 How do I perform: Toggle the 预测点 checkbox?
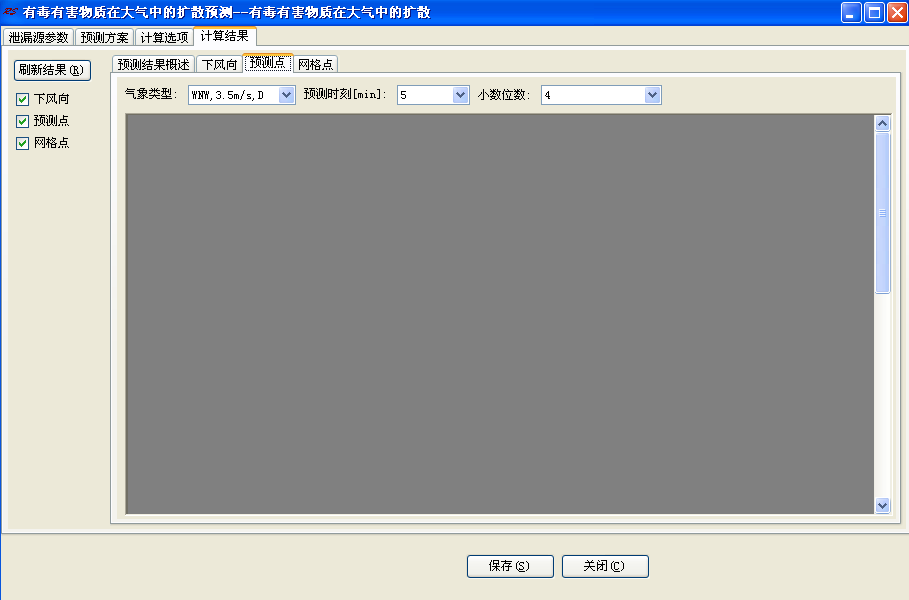[23, 121]
